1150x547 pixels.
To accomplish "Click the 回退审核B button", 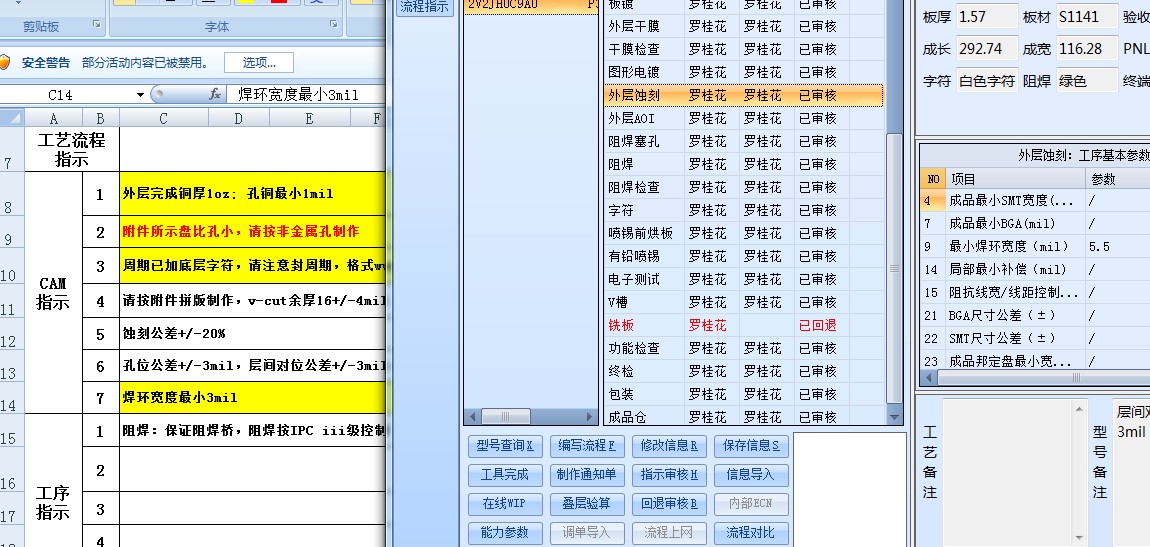I will pyautogui.click(x=669, y=504).
